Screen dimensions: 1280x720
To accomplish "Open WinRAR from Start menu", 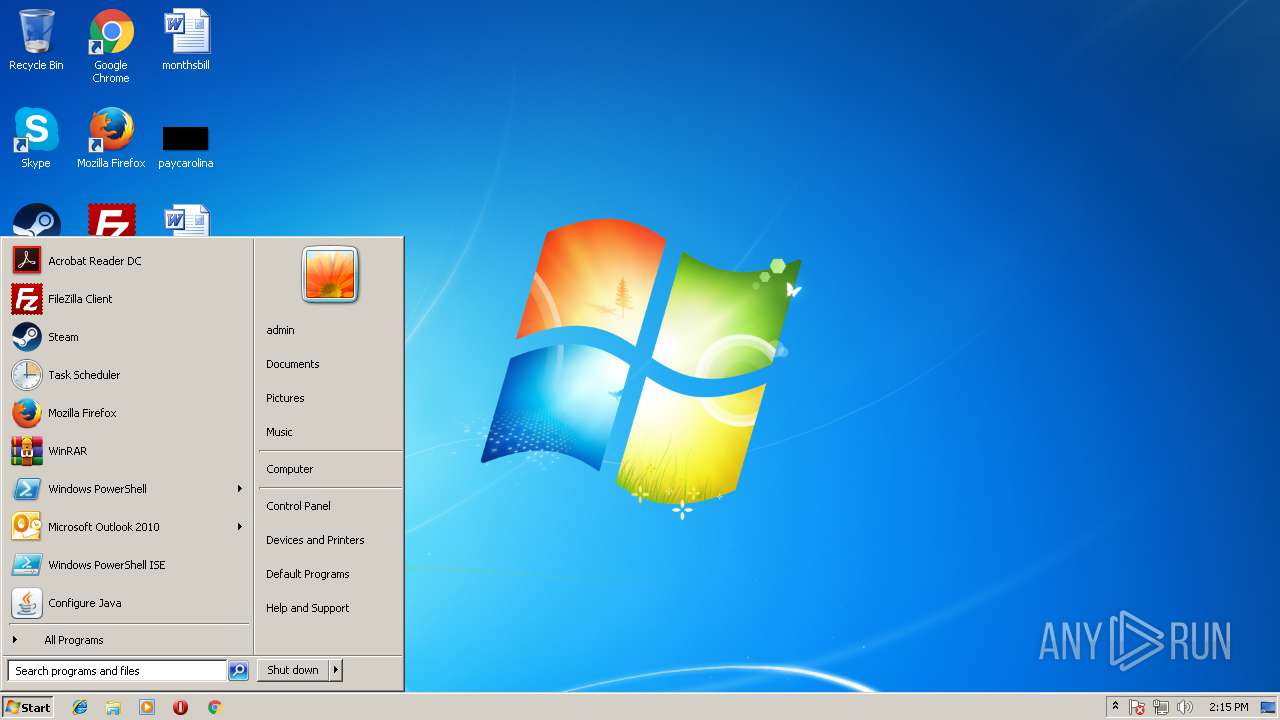I will tap(128, 451).
